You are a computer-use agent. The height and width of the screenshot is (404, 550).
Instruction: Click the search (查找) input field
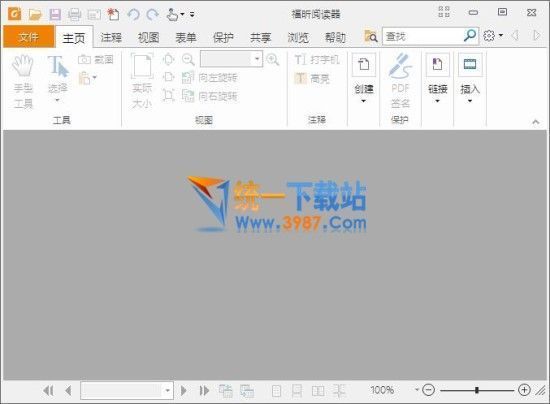(x=423, y=36)
